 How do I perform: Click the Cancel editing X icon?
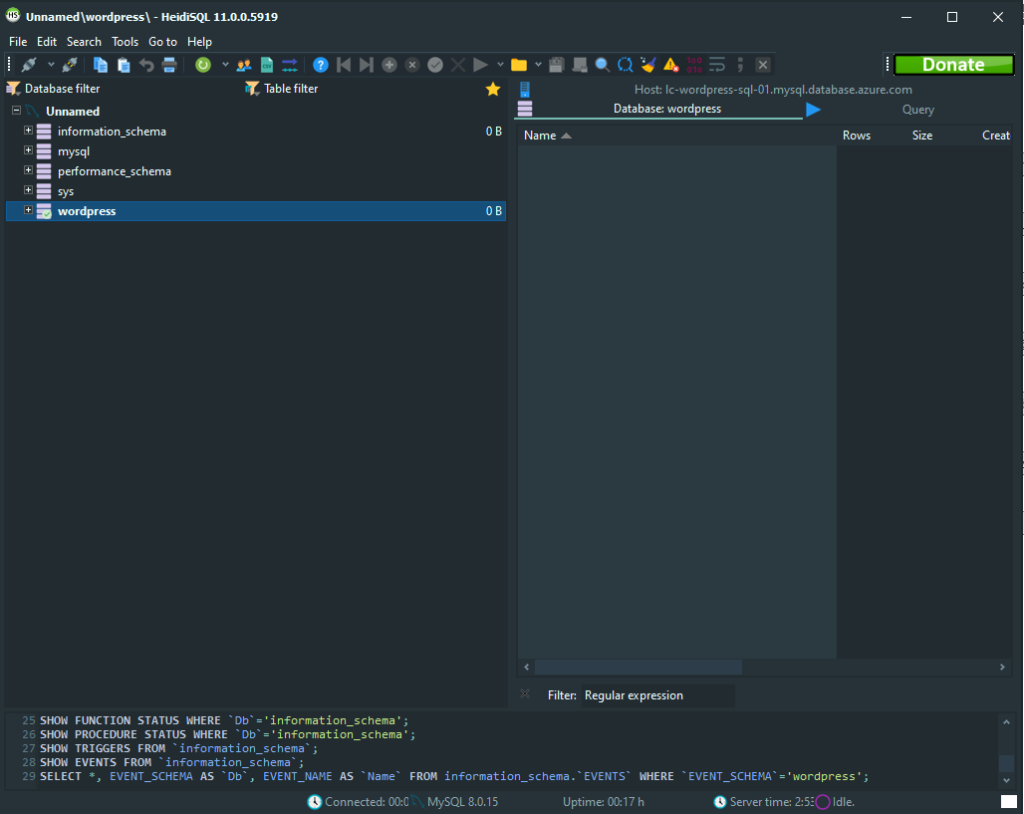[458, 65]
